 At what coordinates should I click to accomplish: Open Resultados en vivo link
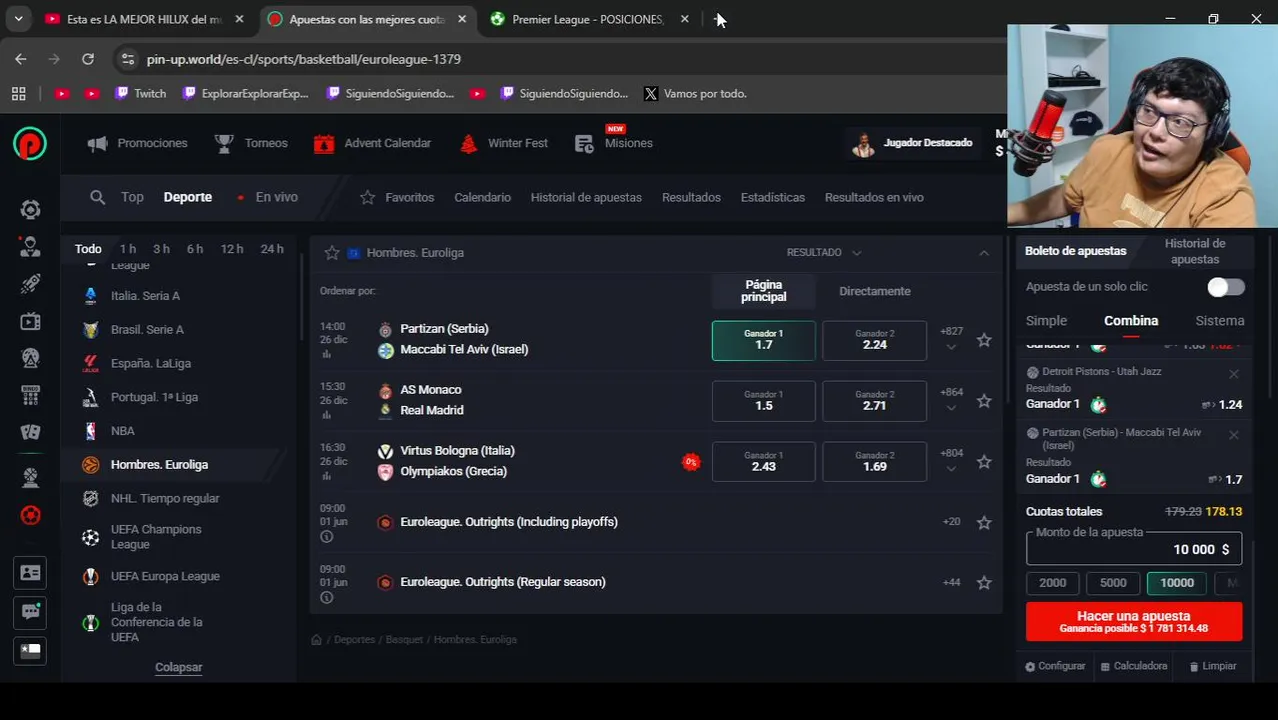874,197
